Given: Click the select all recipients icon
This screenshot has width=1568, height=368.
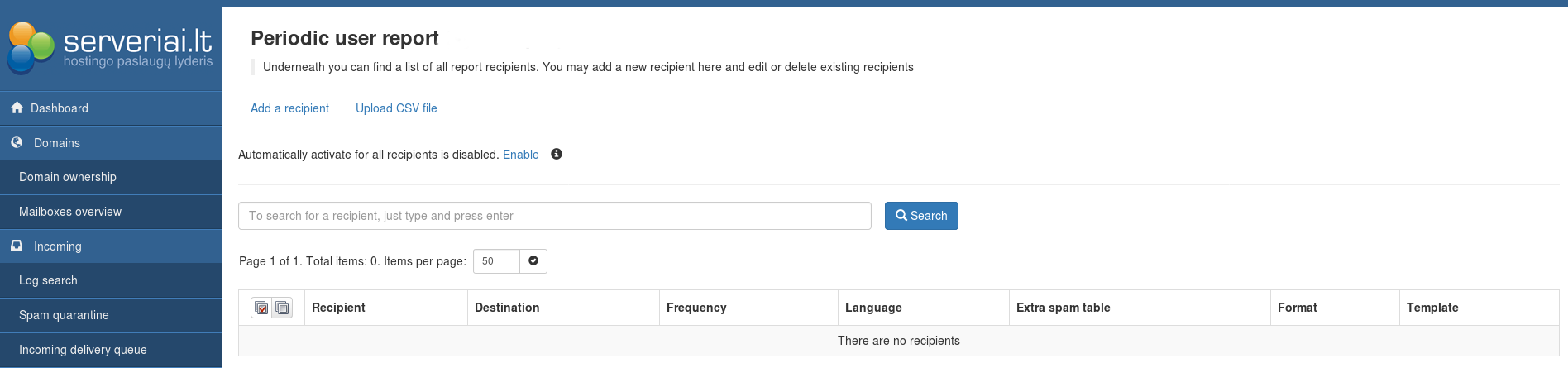Looking at the screenshot, I should 261,308.
